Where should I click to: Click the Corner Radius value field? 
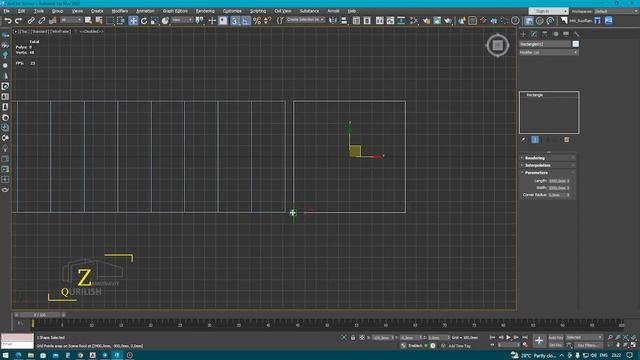(x=557, y=195)
